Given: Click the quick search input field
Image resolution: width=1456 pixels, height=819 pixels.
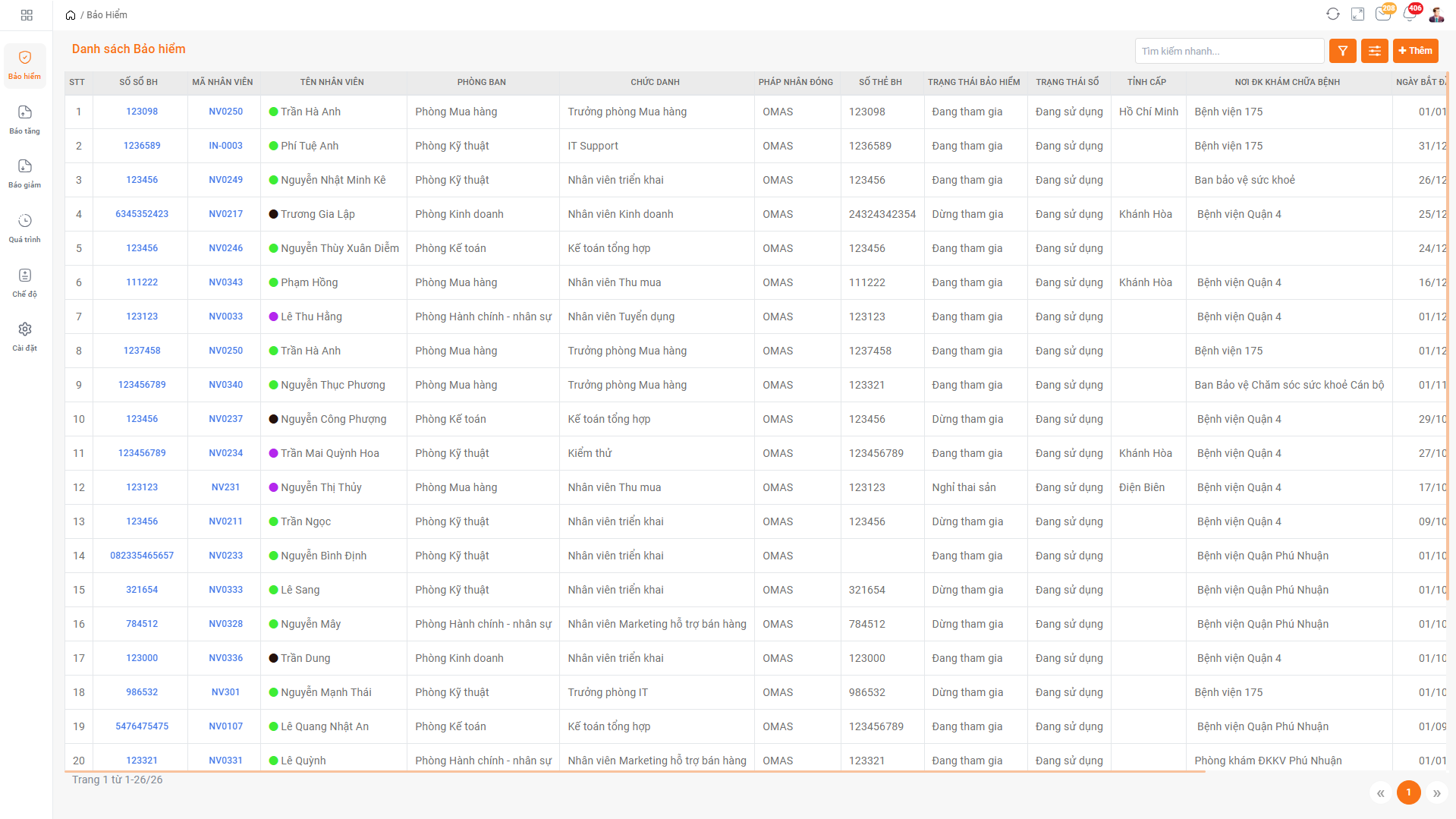Looking at the screenshot, I should tap(1229, 51).
